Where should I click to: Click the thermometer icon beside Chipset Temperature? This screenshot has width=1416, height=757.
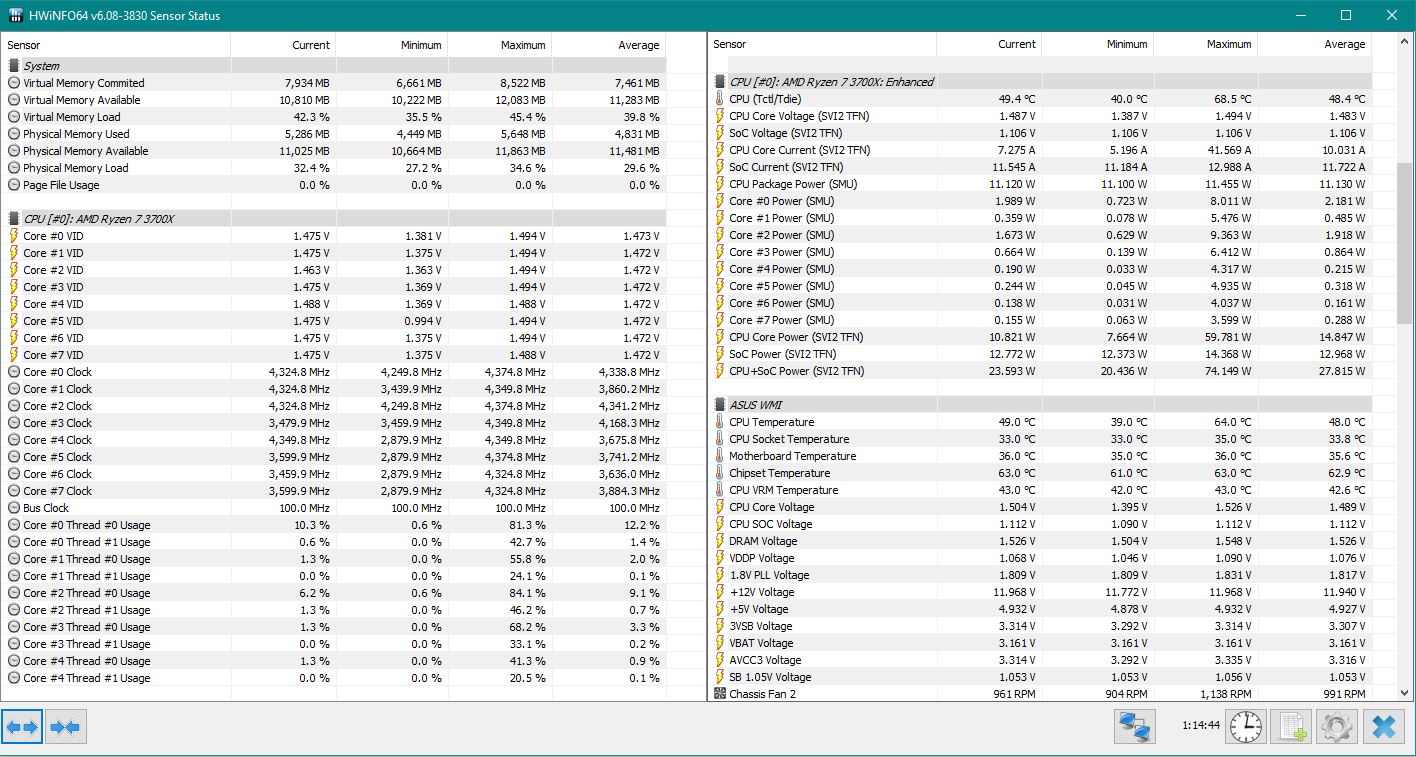click(x=720, y=473)
